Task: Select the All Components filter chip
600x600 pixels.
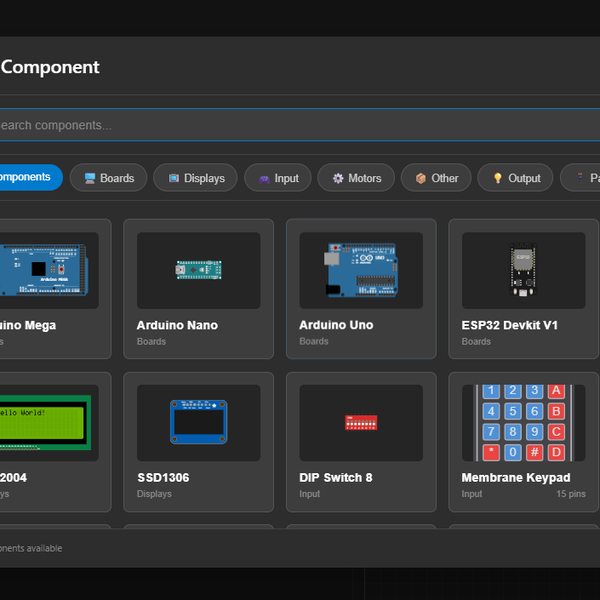Action: 31,177
